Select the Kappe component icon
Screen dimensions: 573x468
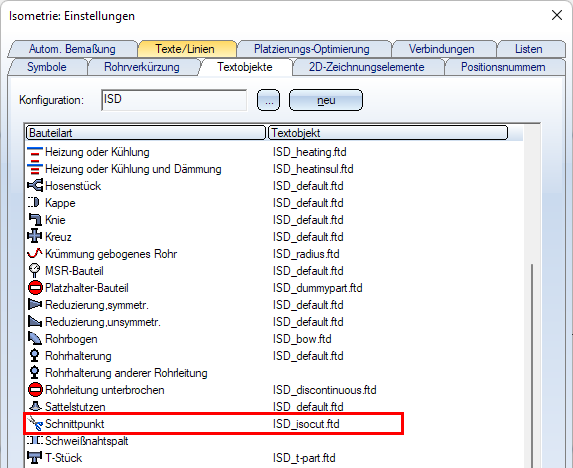(34, 203)
